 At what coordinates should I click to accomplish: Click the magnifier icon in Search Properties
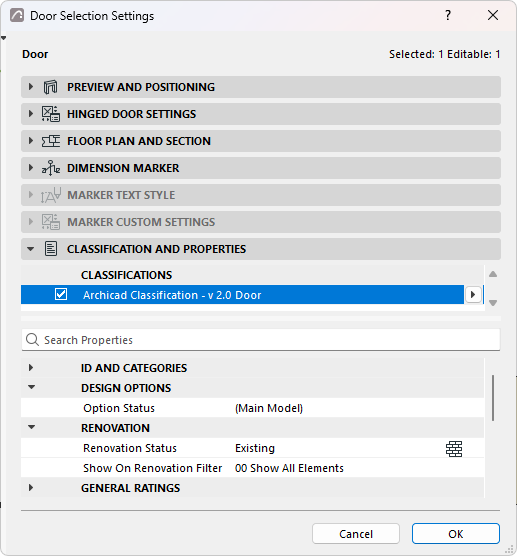point(32,340)
